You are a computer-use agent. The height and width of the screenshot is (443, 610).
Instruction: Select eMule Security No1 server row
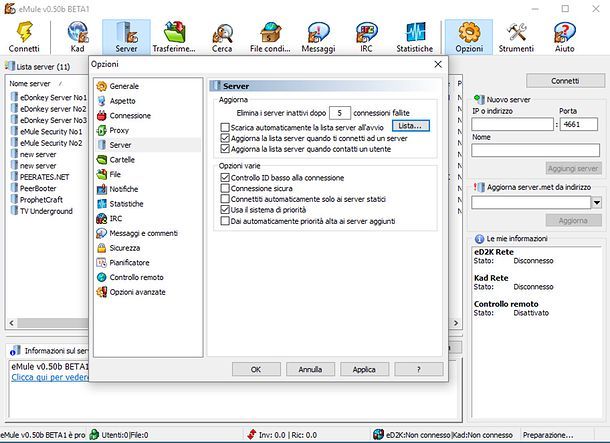click(x=47, y=131)
